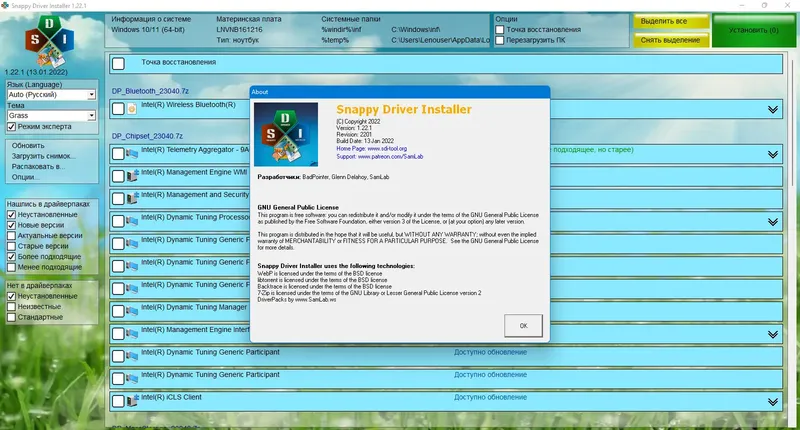This screenshot has width=800, height=430.
Task: Expand the Intel iCLS Client row
Action: coord(772,402)
